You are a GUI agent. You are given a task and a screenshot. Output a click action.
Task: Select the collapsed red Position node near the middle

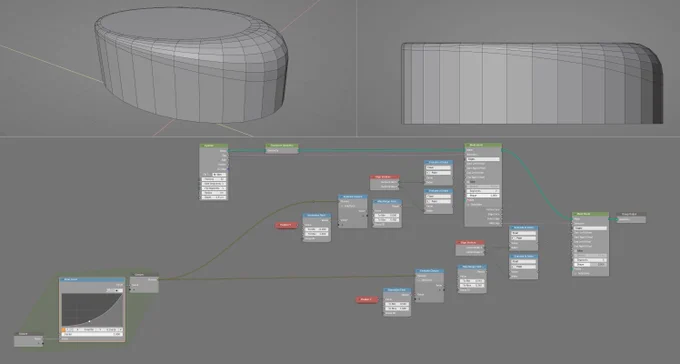coord(287,225)
